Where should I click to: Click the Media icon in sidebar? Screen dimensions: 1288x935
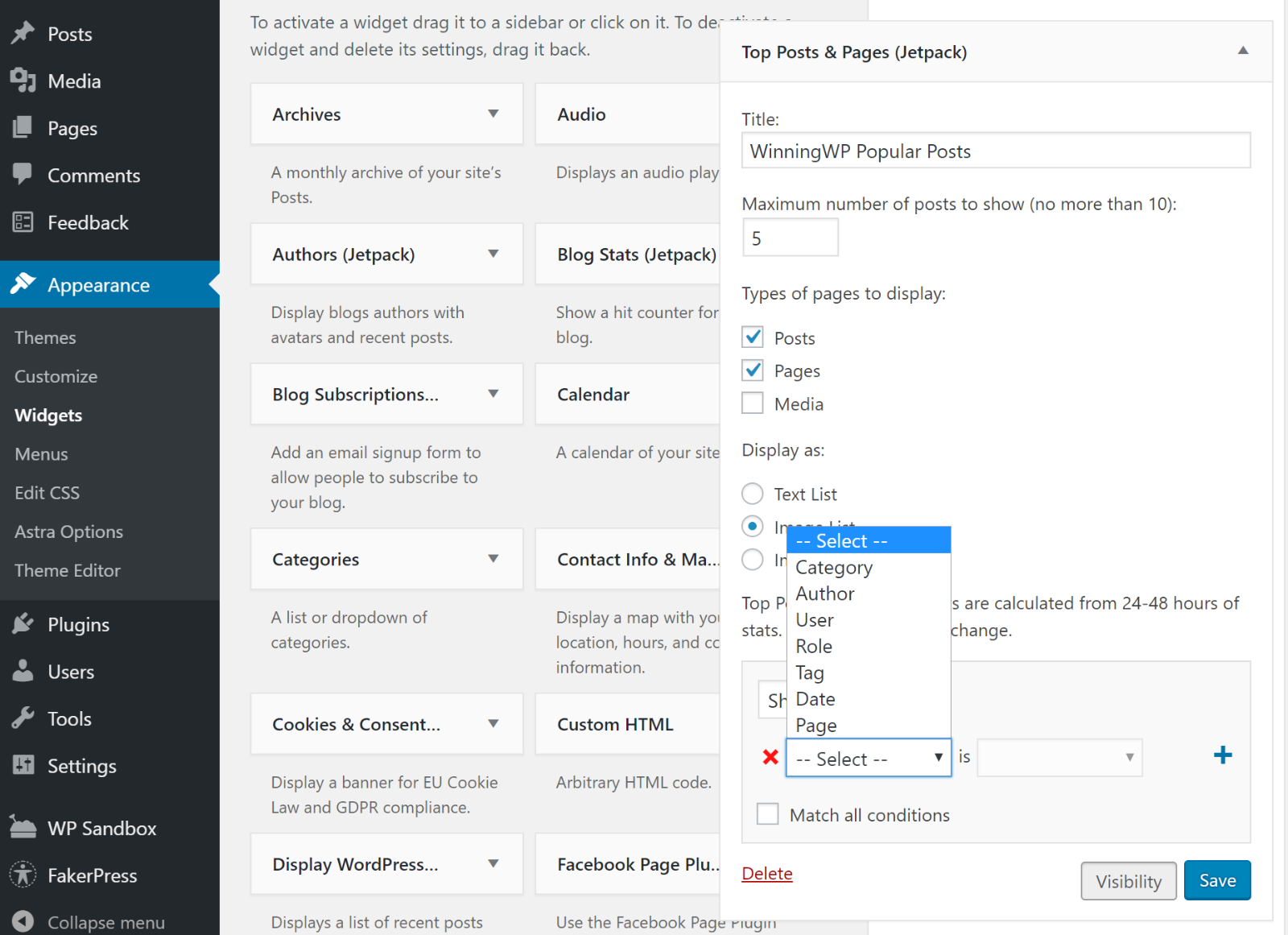tap(23, 81)
